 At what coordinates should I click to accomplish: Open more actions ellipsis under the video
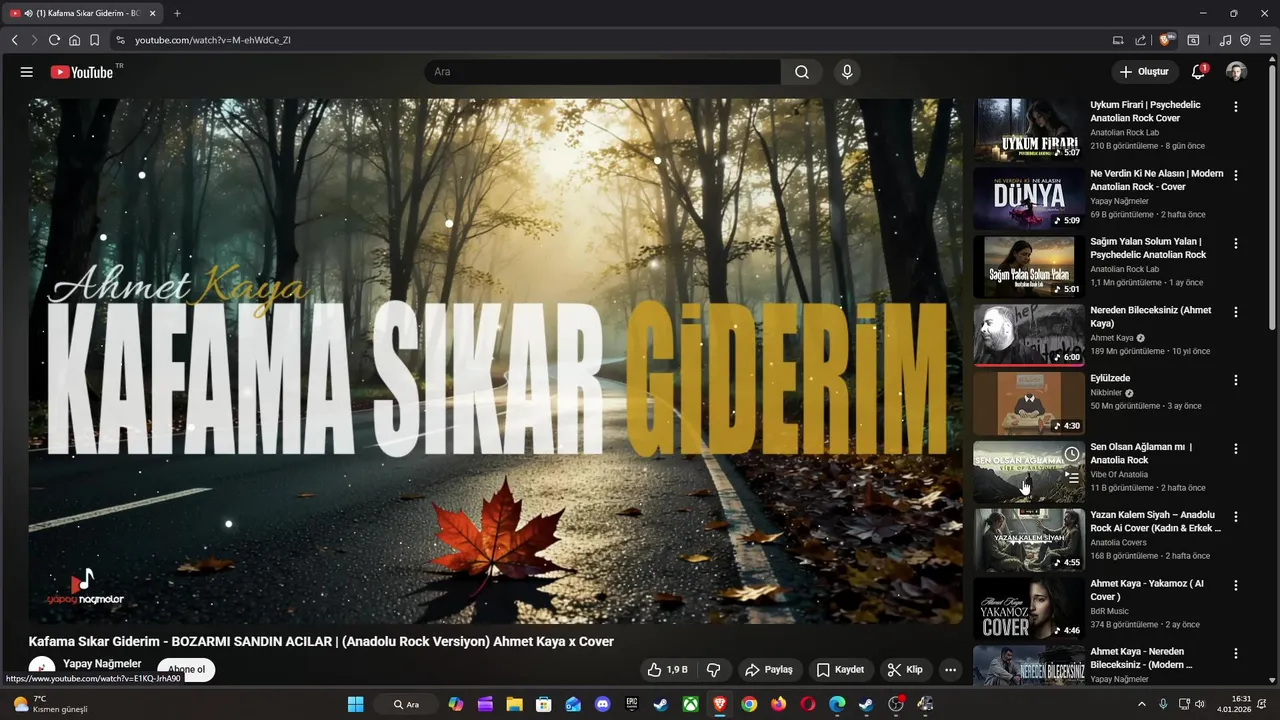pyautogui.click(x=950, y=670)
